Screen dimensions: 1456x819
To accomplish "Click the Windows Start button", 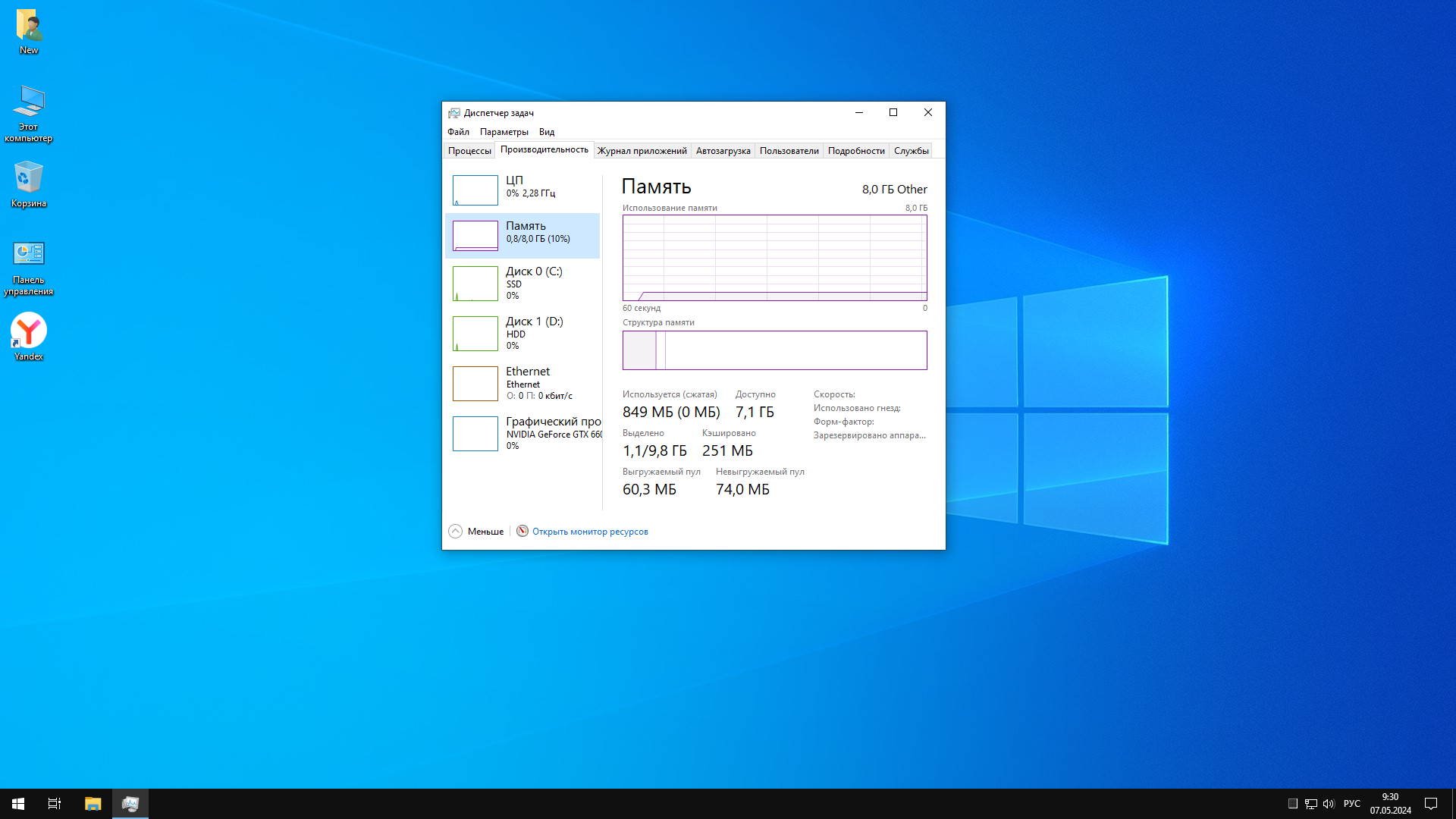I will (x=18, y=804).
